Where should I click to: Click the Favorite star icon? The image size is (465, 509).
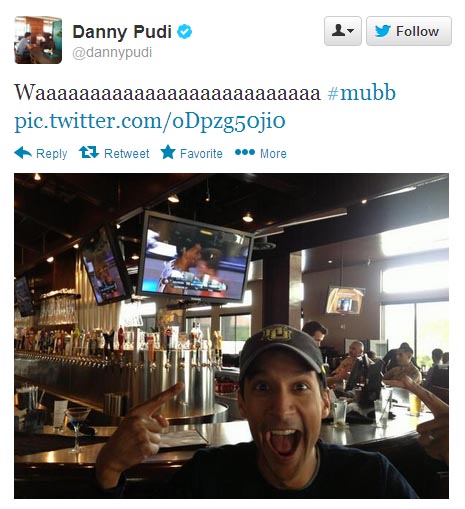coord(168,152)
